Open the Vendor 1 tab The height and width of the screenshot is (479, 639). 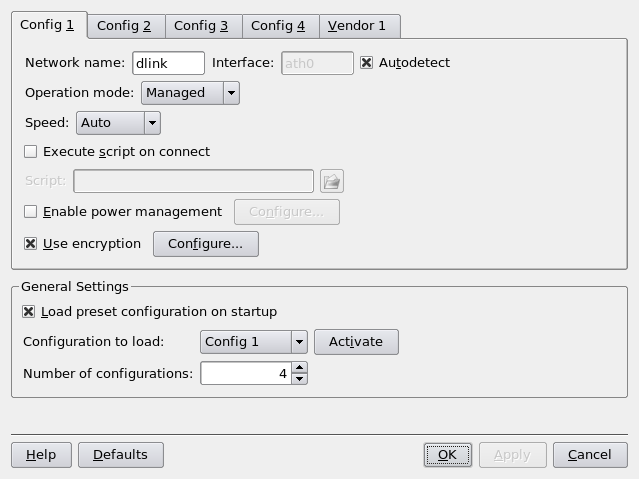tap(356, 26)
